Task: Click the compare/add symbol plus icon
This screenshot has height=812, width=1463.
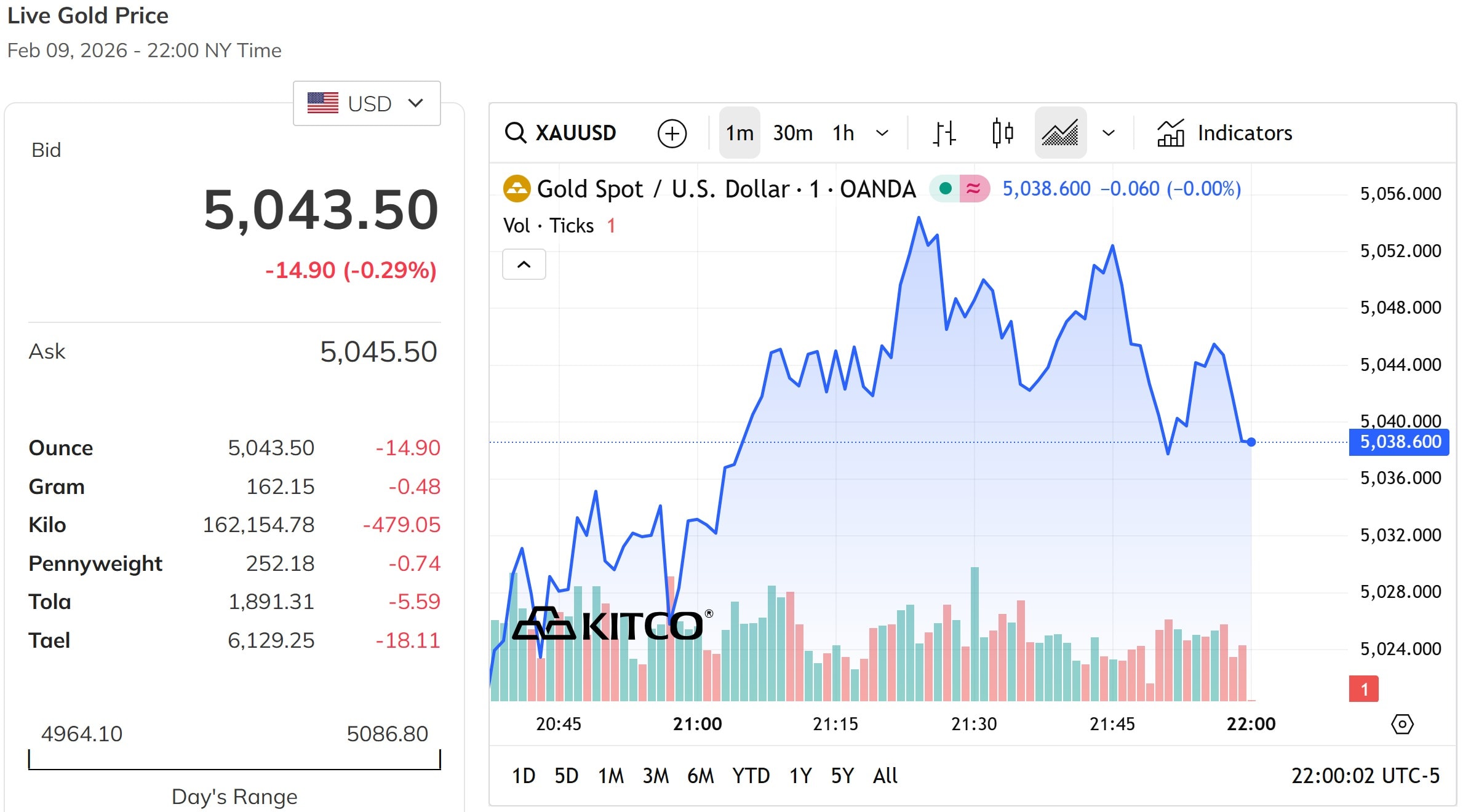Action: point(672,133)
